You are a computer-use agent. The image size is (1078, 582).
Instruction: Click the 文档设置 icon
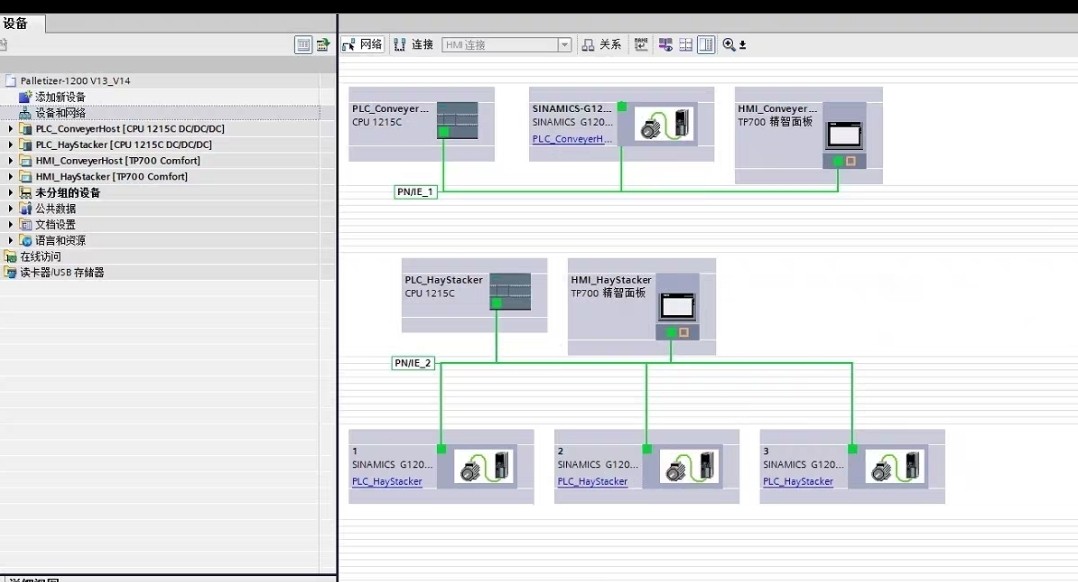click(25, 224)
